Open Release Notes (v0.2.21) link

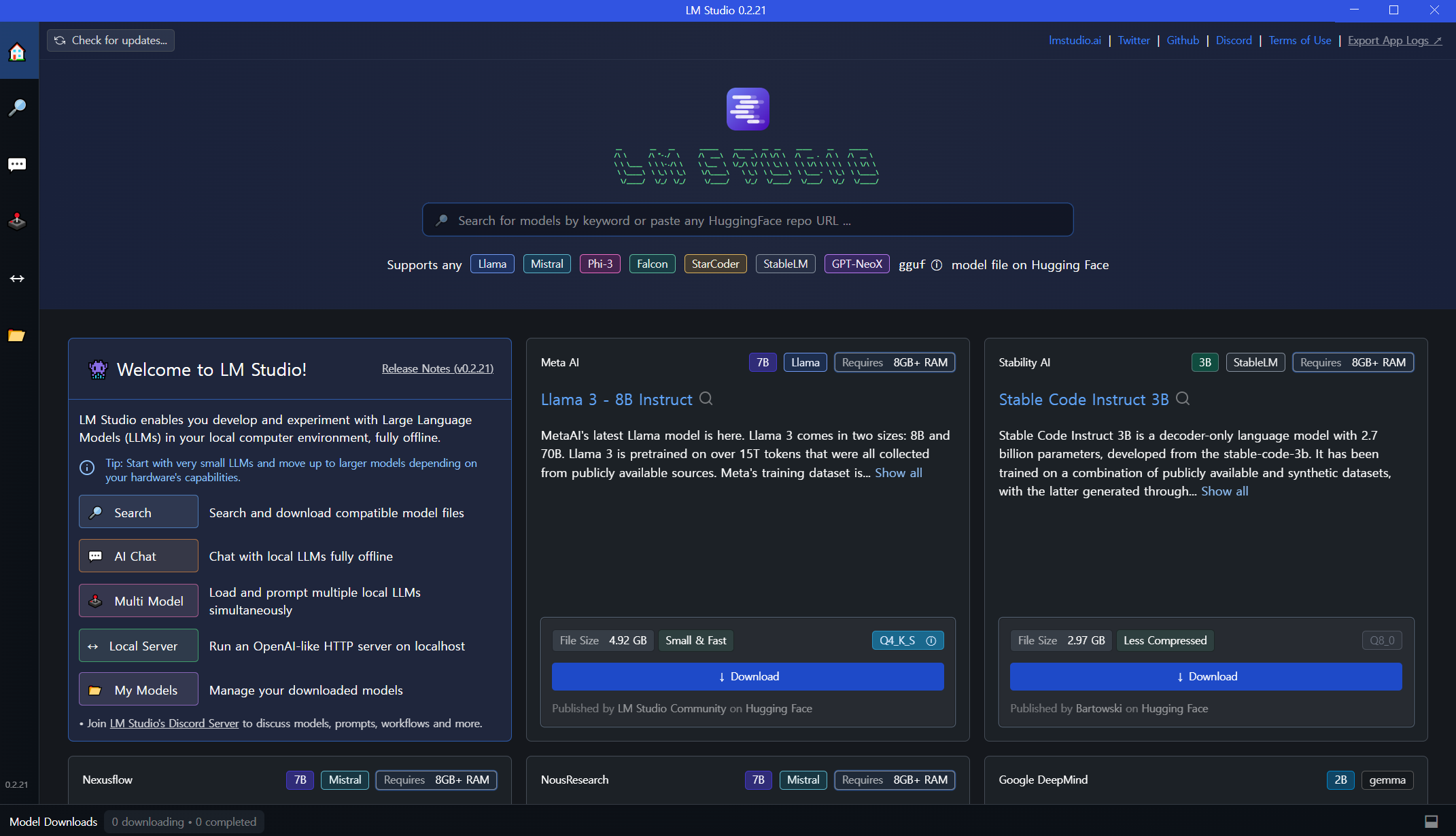(x=438, y=368)
